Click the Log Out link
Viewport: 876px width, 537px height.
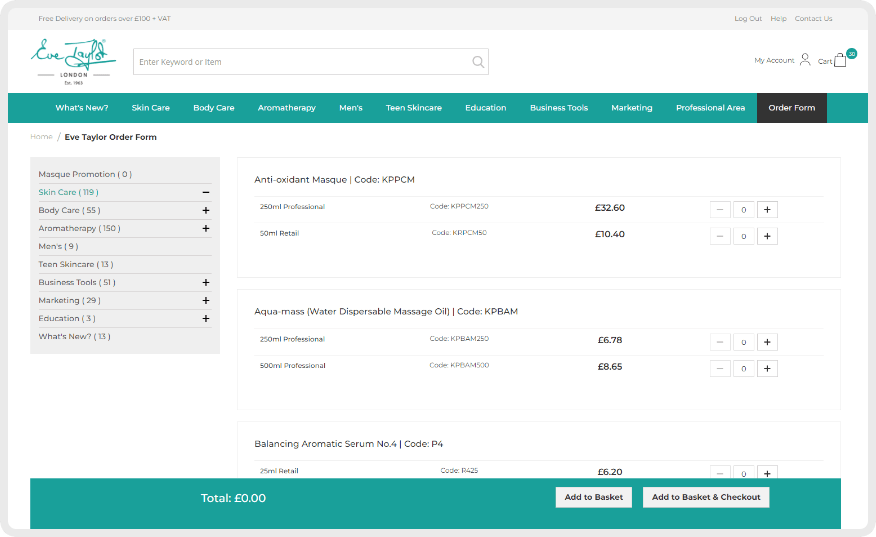(x=747, y=19)
